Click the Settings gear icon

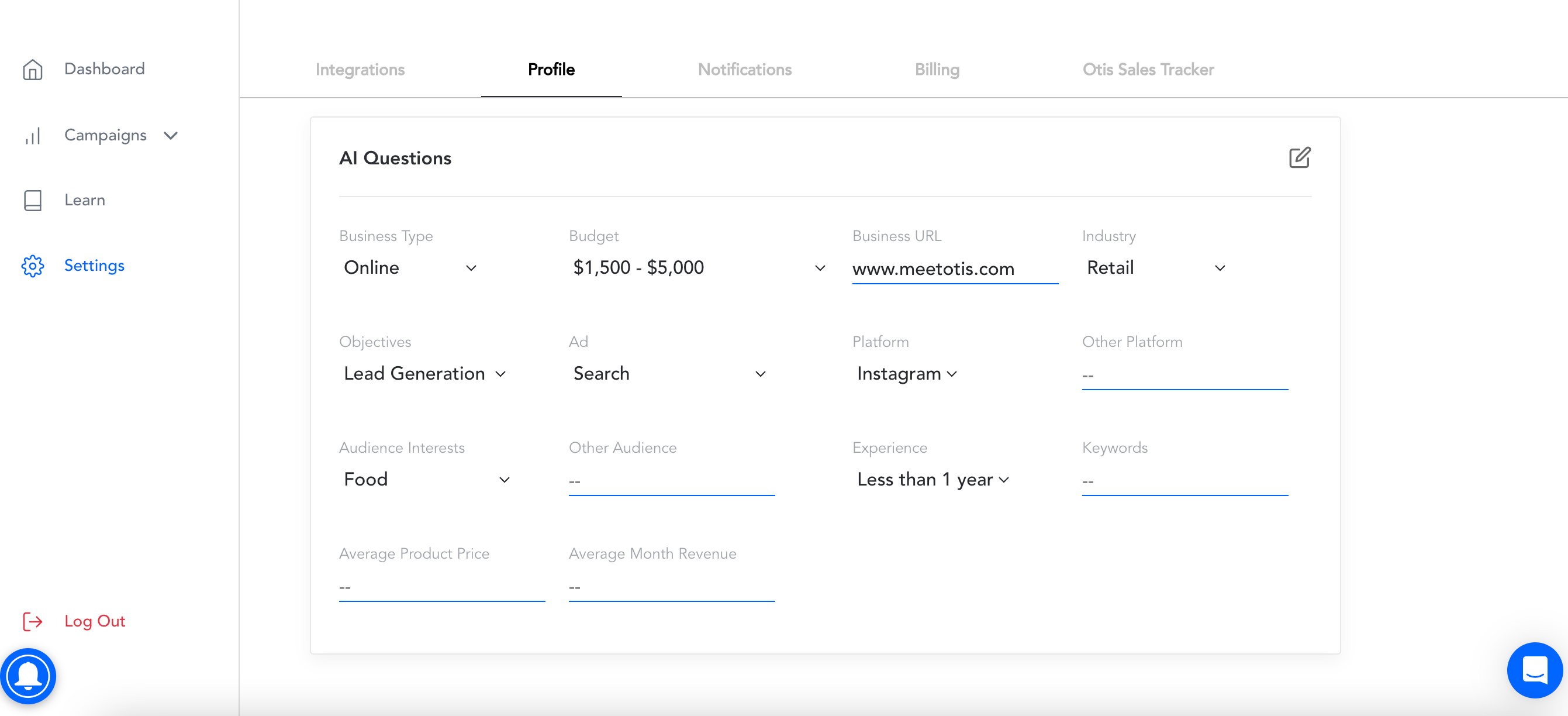point(32,266)
